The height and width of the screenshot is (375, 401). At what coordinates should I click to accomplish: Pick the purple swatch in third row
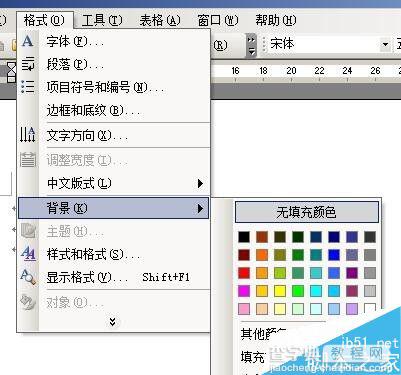pyautogui.click(x=352, y=273)
